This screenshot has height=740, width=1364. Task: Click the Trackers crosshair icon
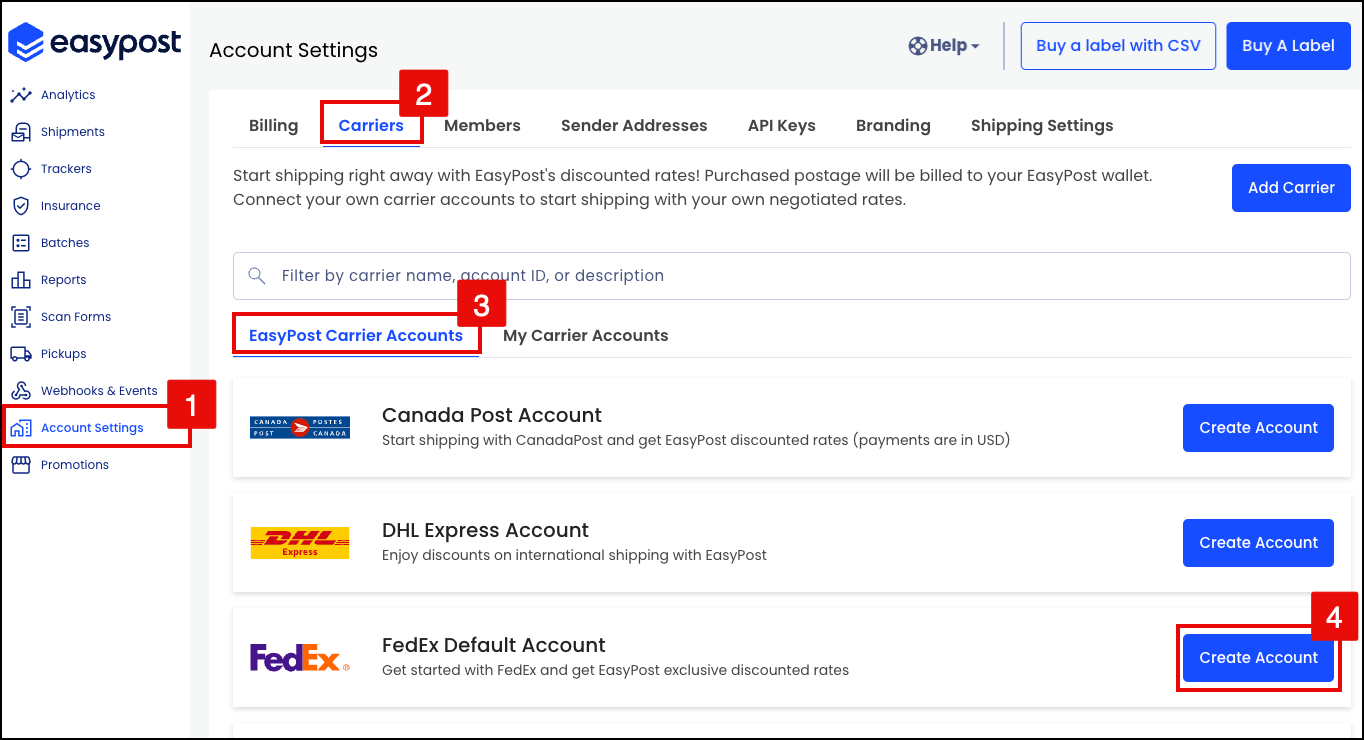tap(21, 169)
